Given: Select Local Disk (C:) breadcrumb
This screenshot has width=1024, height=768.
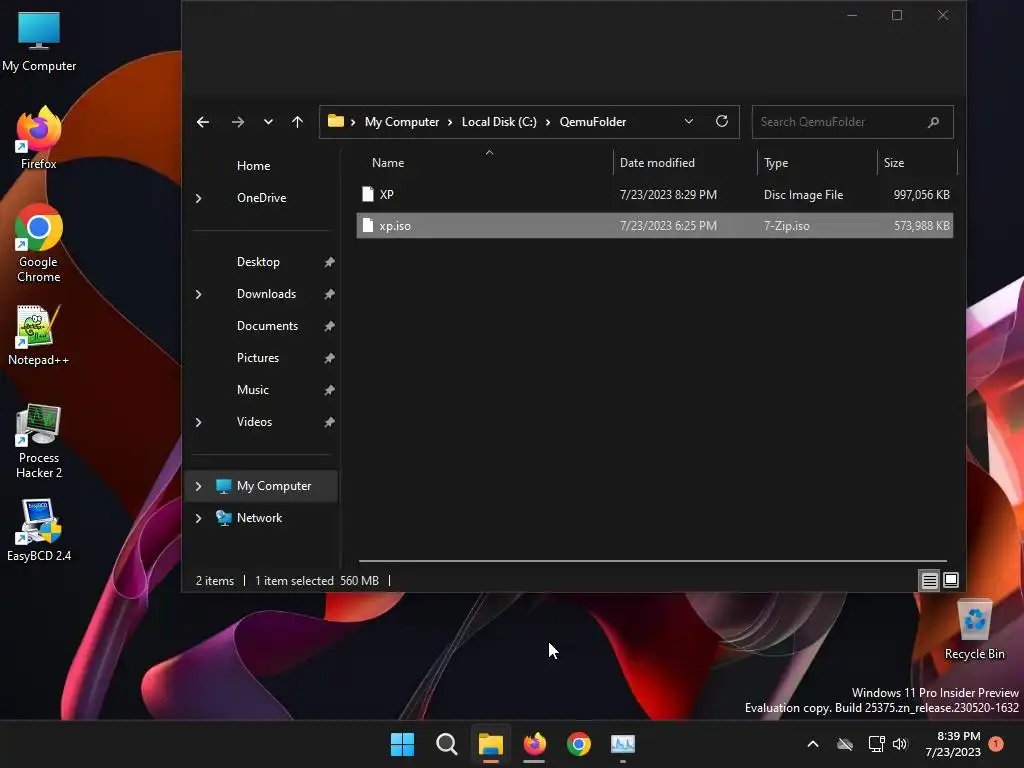Looking at the screenshot, I should 499,122.
